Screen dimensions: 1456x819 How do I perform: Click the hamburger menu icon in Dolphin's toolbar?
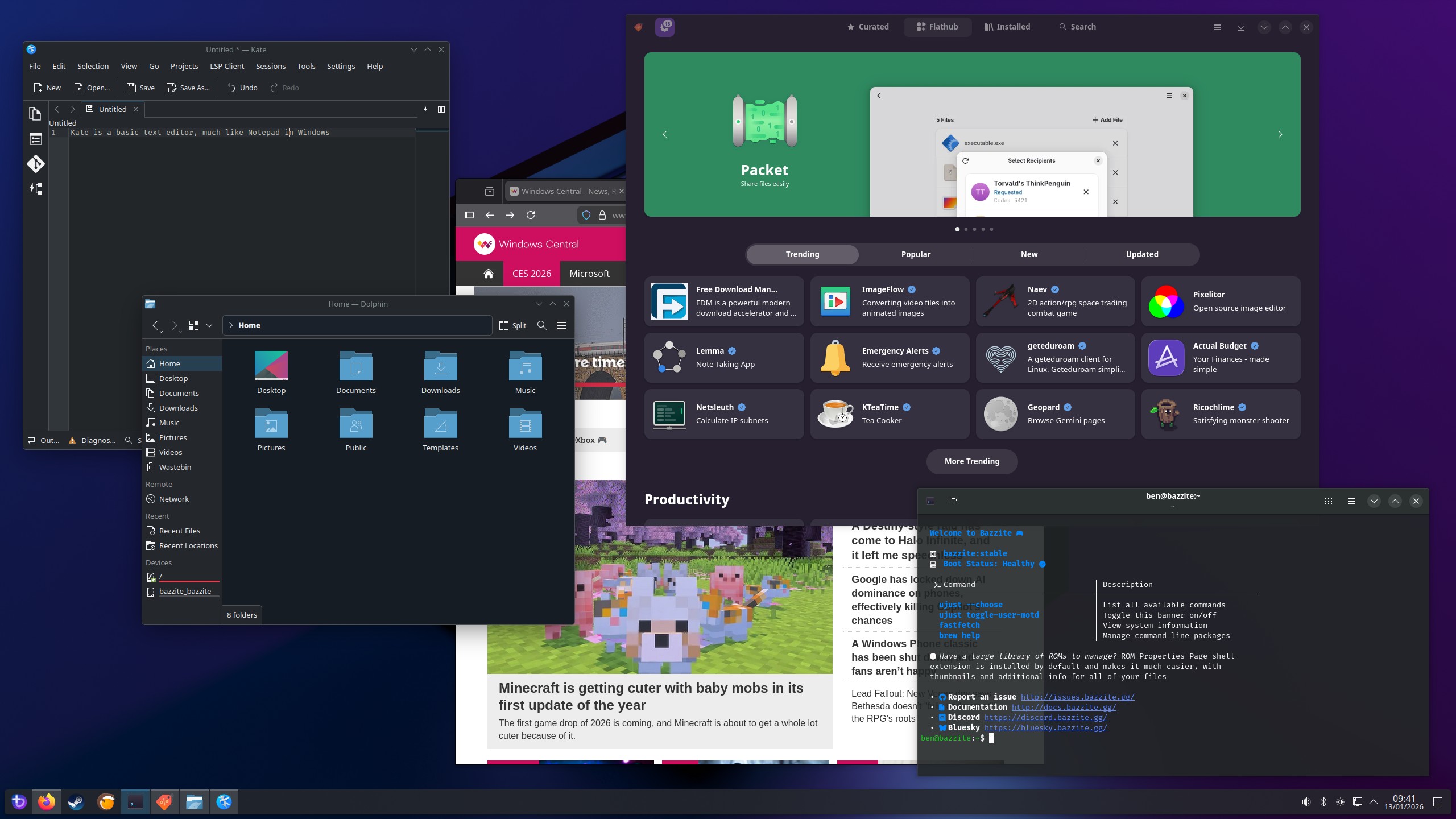point(561,325)
